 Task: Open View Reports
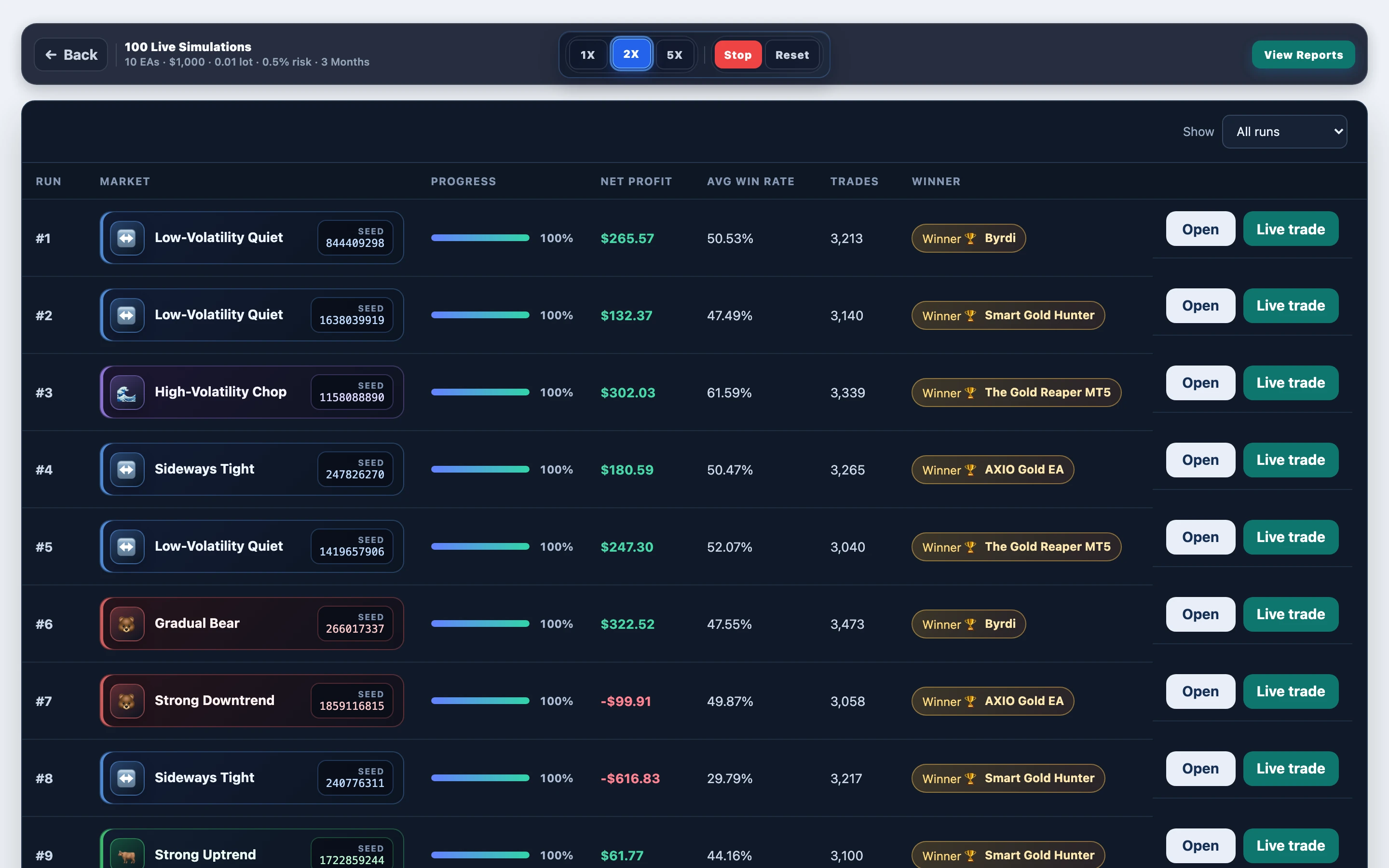[x=1304, y=54]
